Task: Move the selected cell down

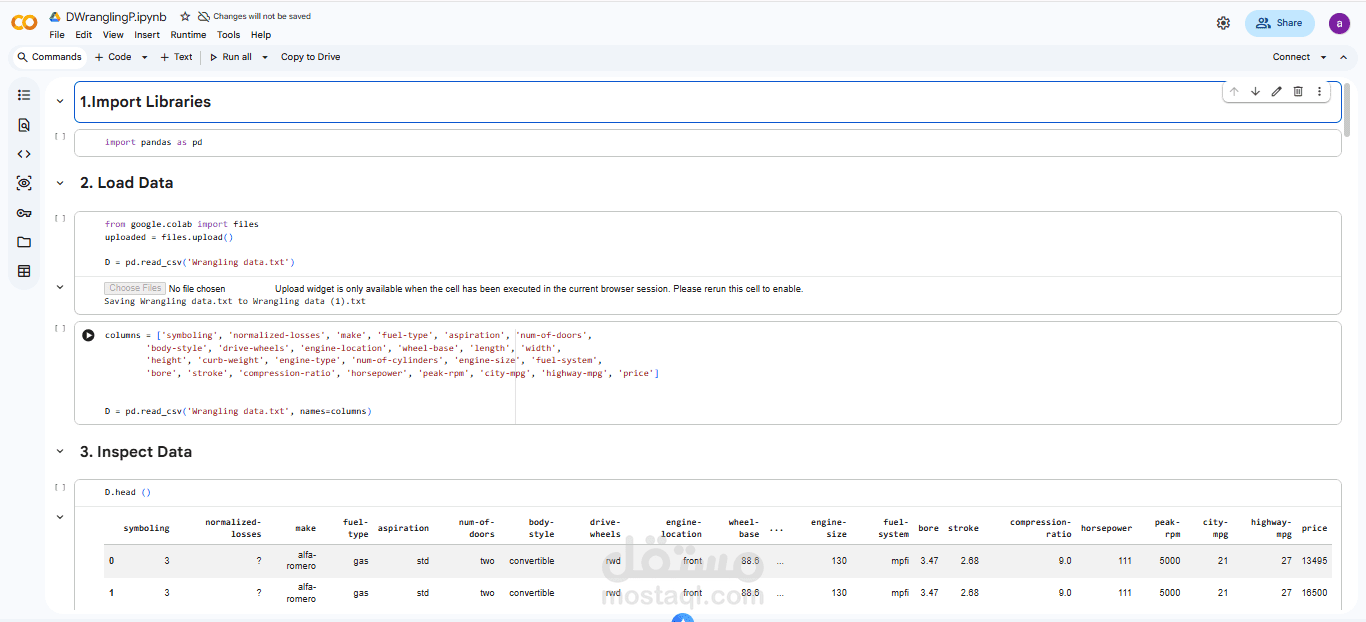Action: (1255, 92)
